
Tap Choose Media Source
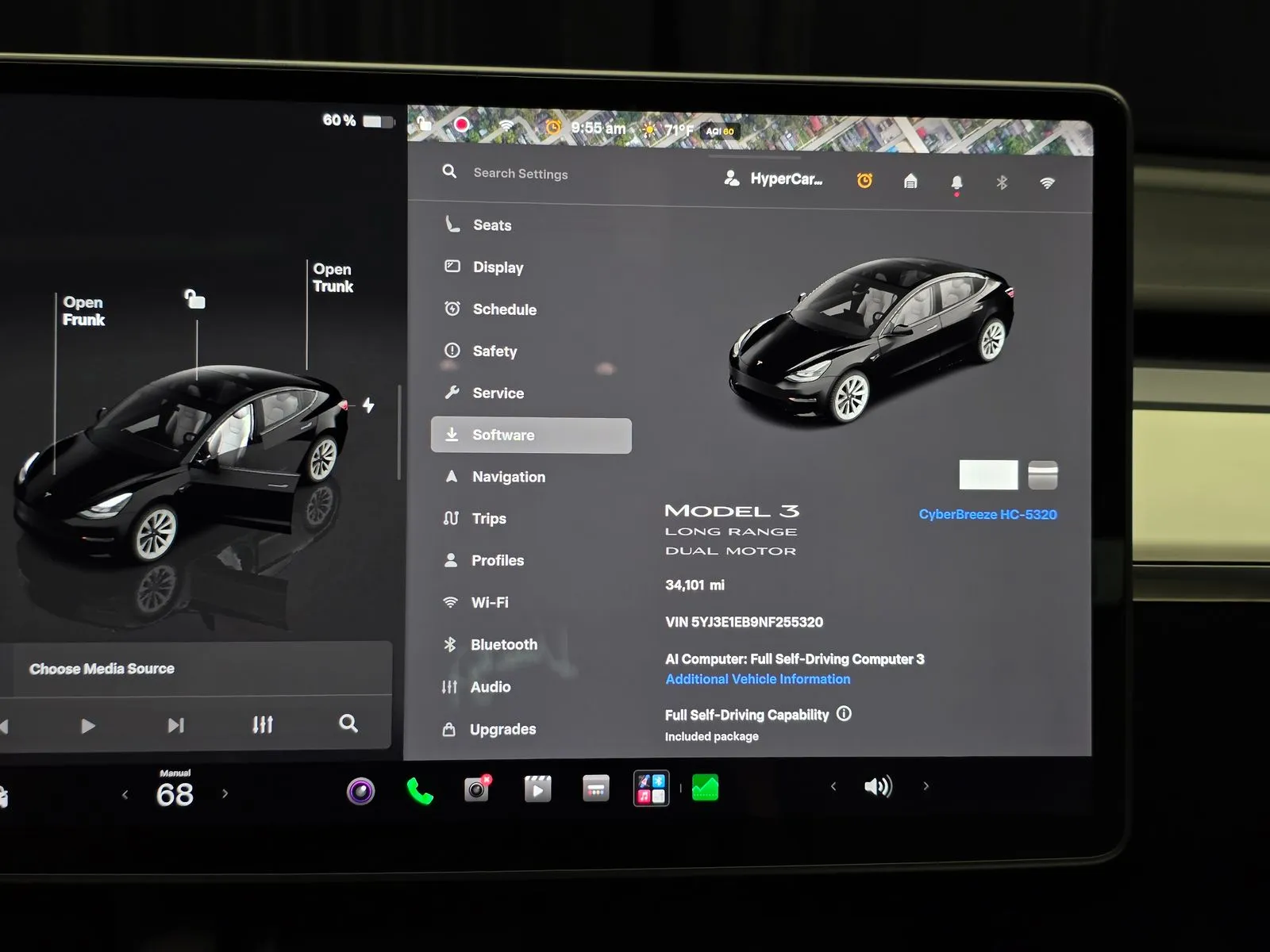[102, 668]
